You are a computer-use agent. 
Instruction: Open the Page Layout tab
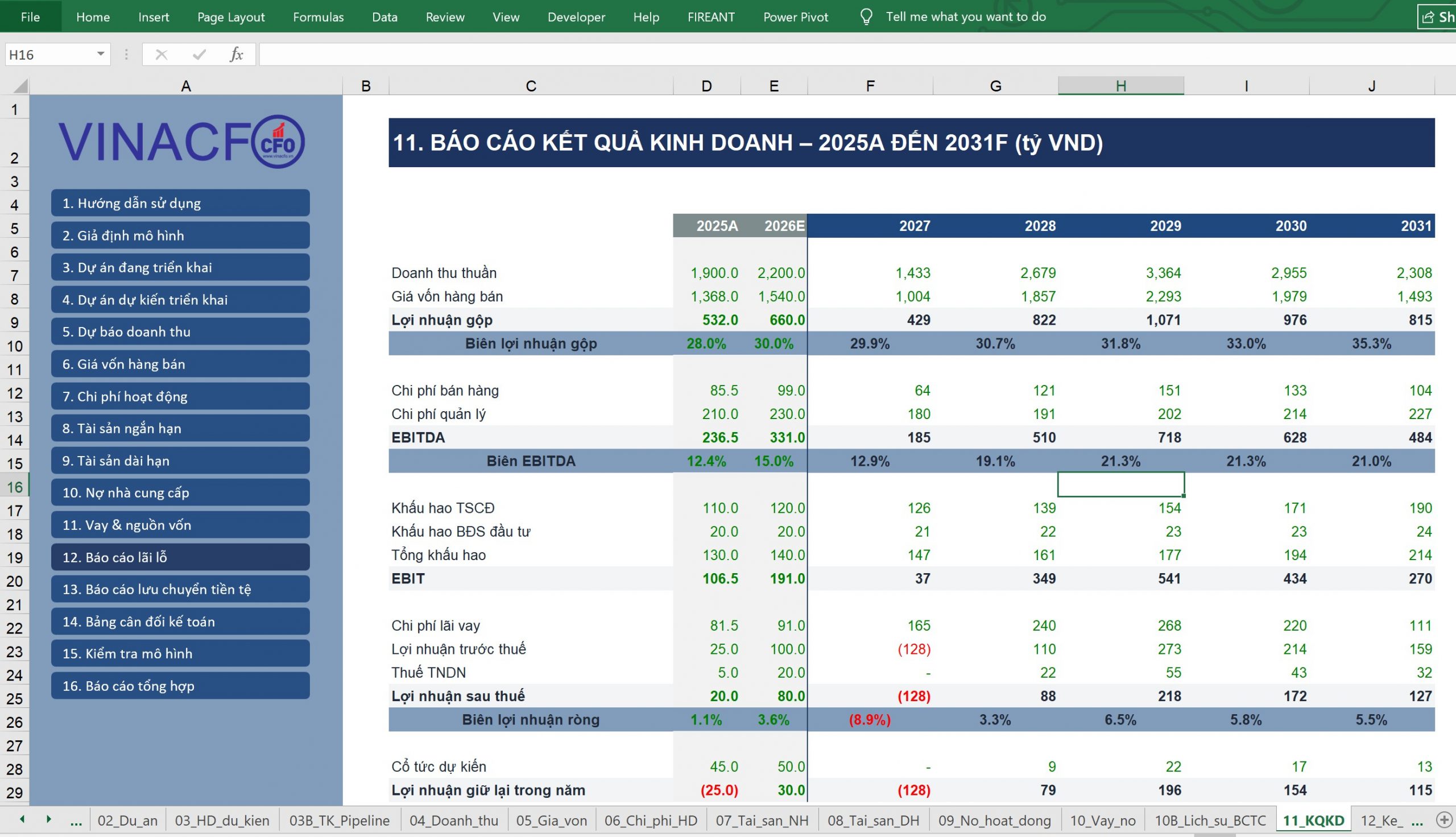pos(231,16)
